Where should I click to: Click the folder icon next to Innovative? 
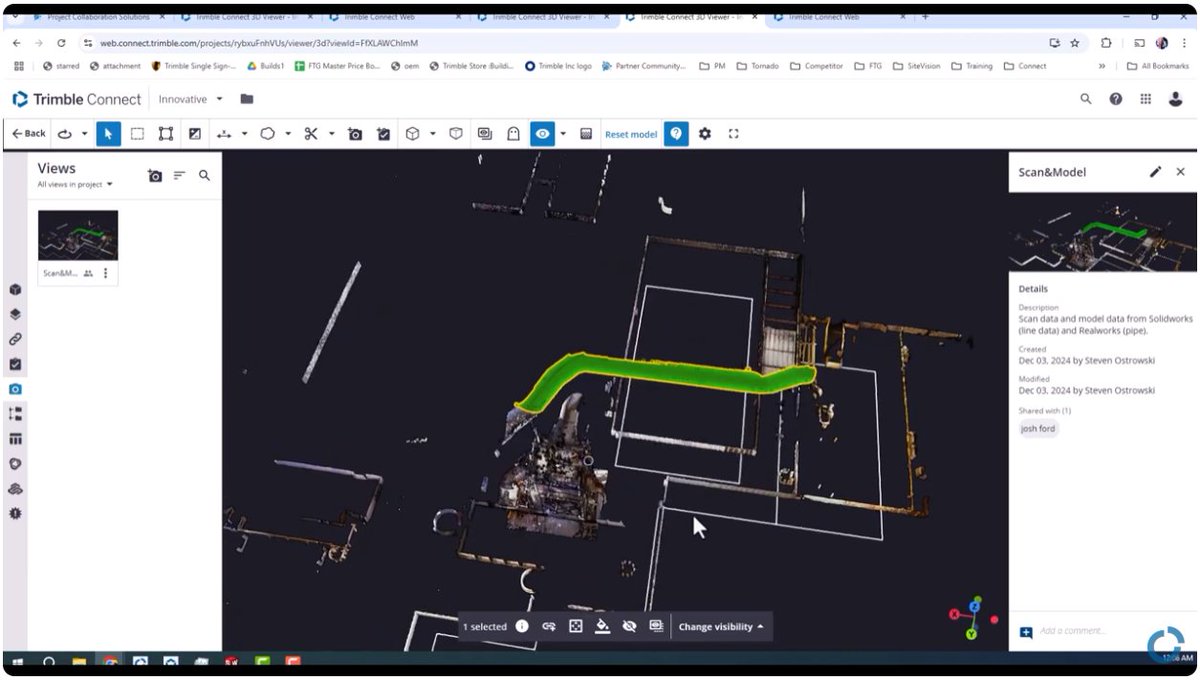click(247, 99)
